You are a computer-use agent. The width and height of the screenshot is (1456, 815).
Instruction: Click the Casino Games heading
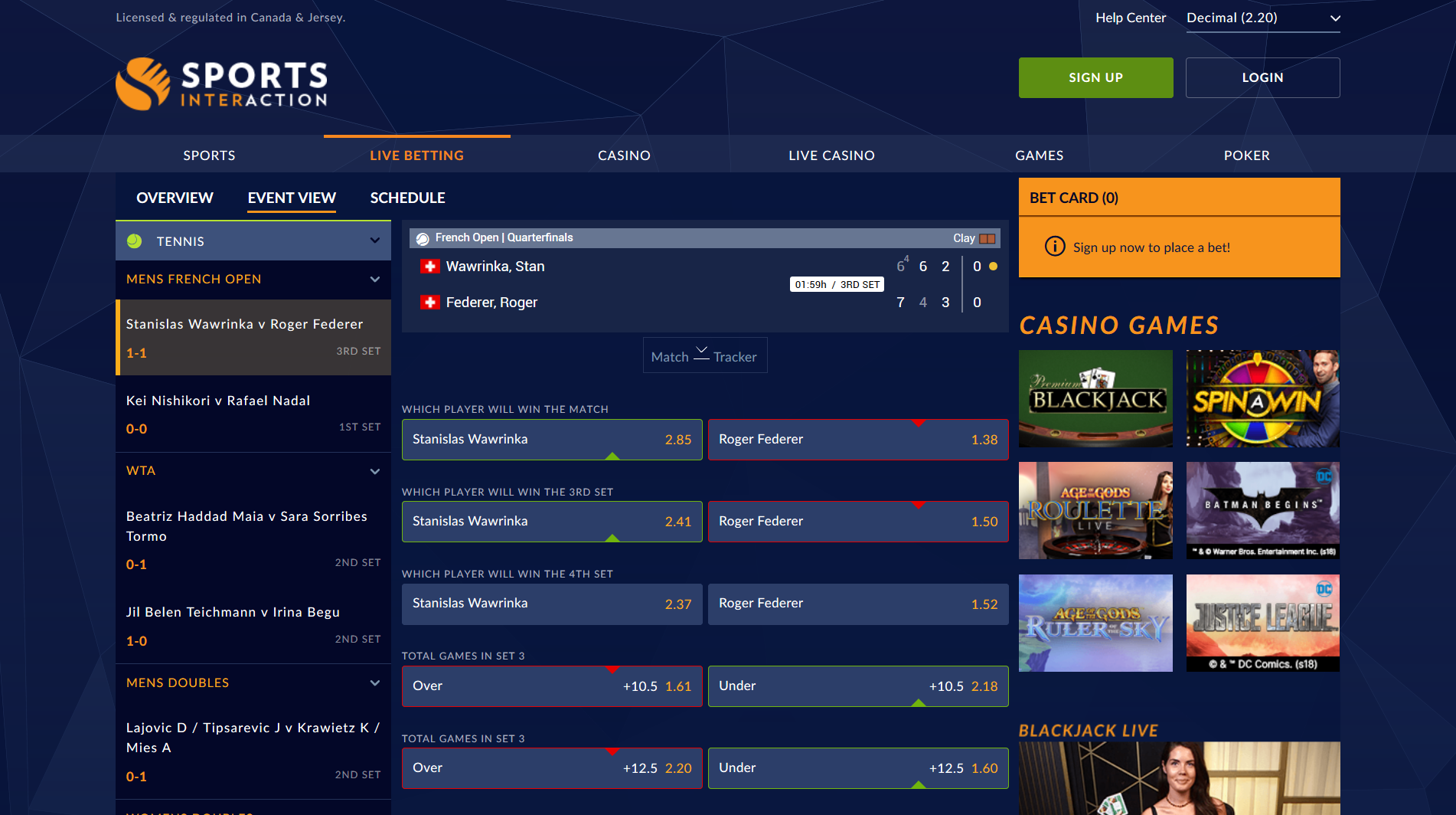(x=1118, y=326)
